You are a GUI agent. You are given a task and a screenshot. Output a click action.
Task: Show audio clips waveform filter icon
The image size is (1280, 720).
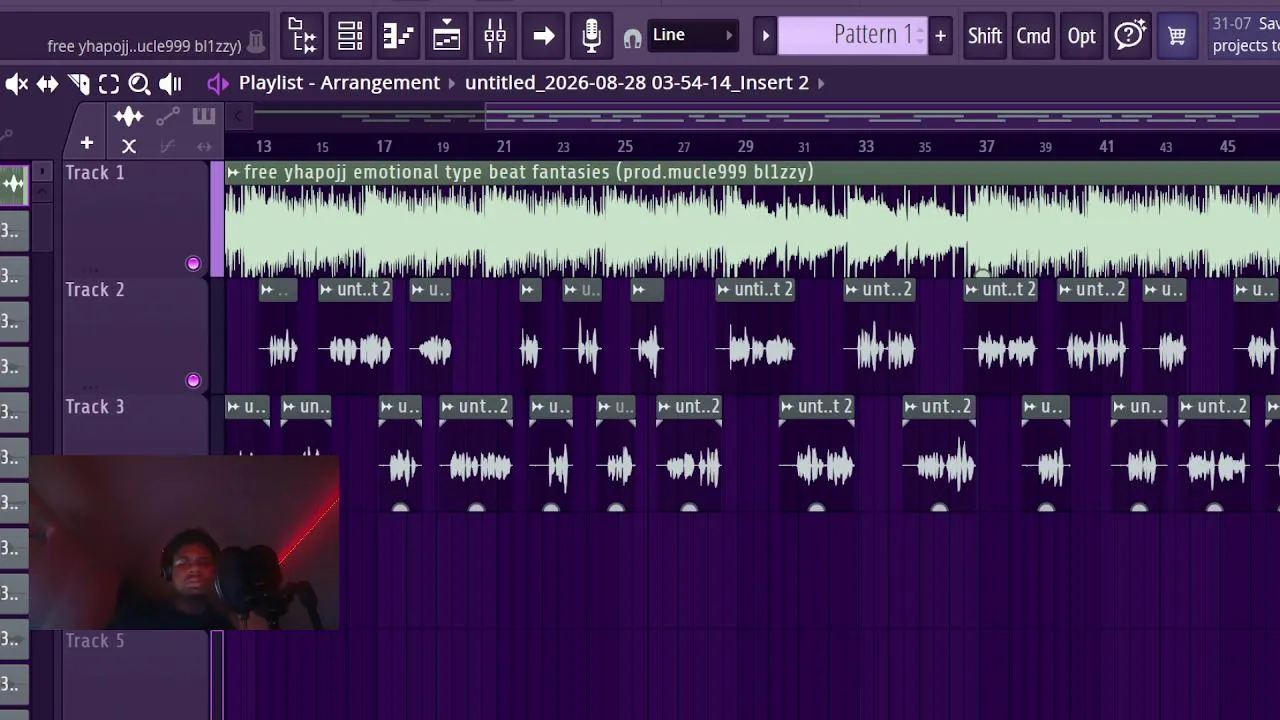[x=129, y=118]
